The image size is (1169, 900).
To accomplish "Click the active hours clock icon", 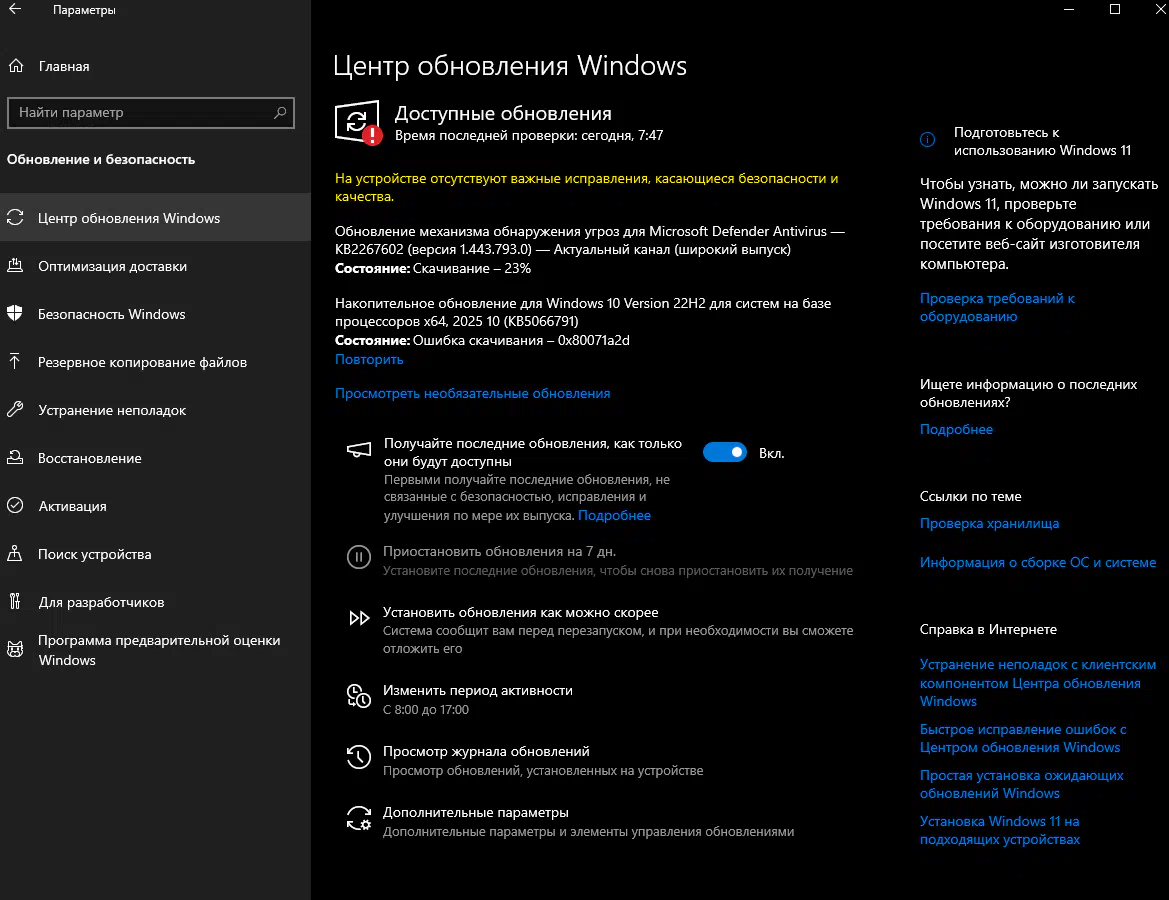I will pyautogui.click(x=358, y=697).
